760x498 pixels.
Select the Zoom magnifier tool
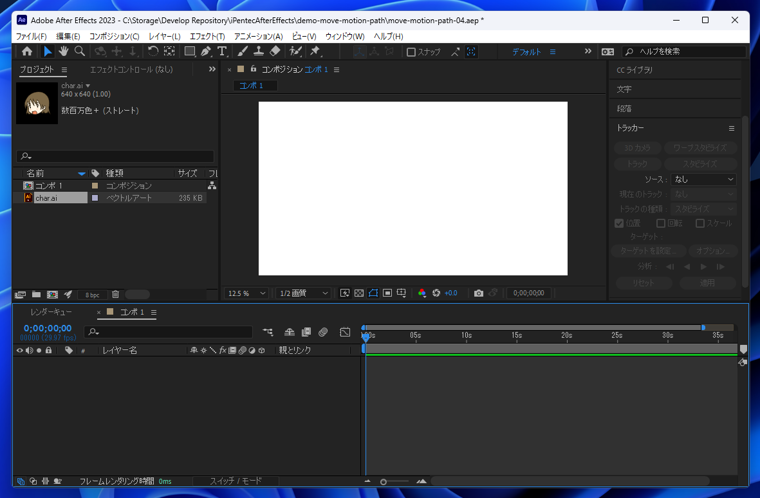tap(80, 52)
